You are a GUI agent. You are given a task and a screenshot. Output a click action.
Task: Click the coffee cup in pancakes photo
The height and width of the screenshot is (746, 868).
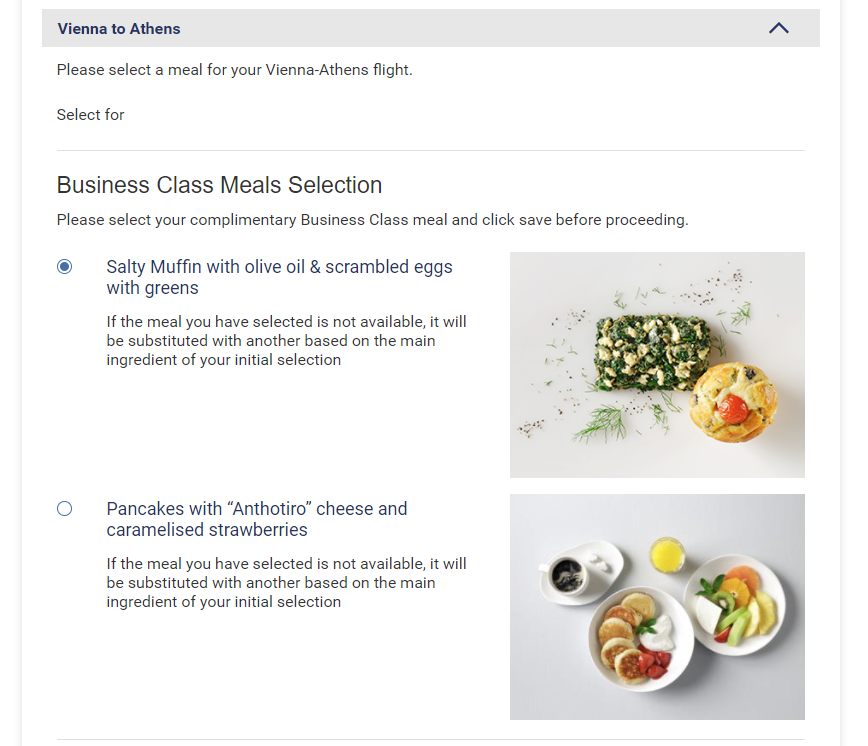(567, 573)
